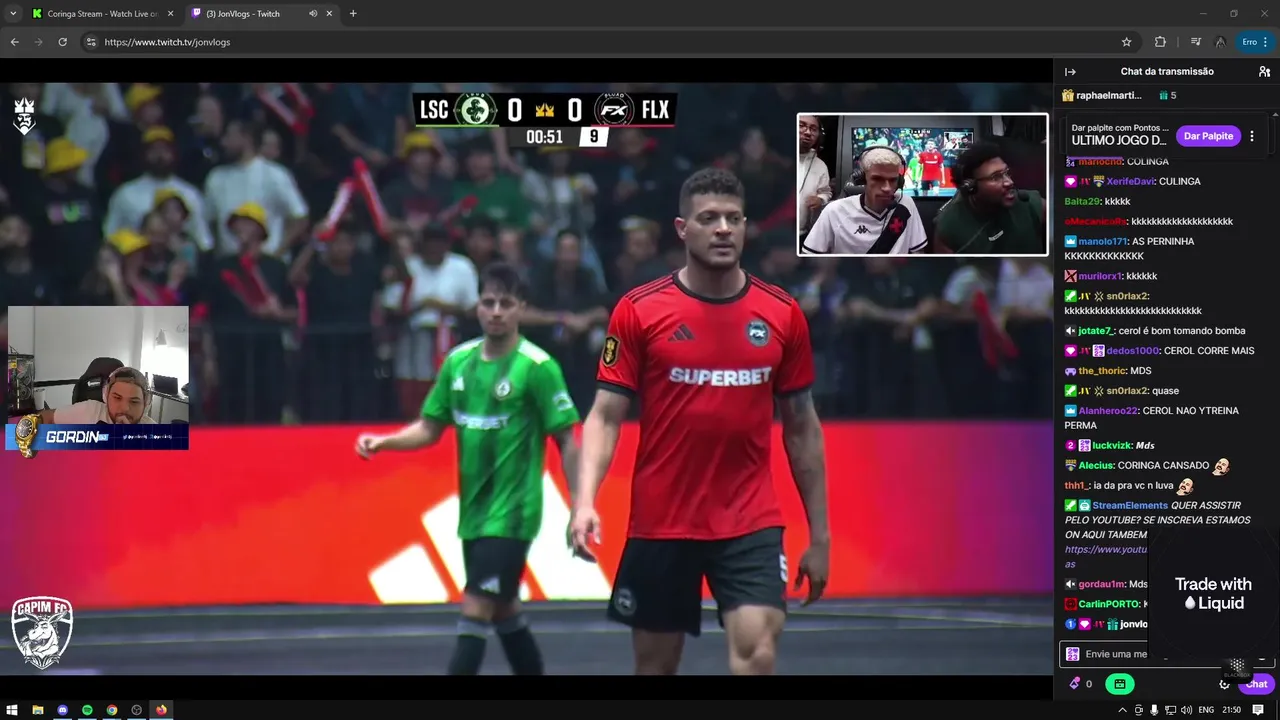Open browser profile avatar
Image resolution: width=1280 pixels, height=720 pixels.
tap(1220, 42)
